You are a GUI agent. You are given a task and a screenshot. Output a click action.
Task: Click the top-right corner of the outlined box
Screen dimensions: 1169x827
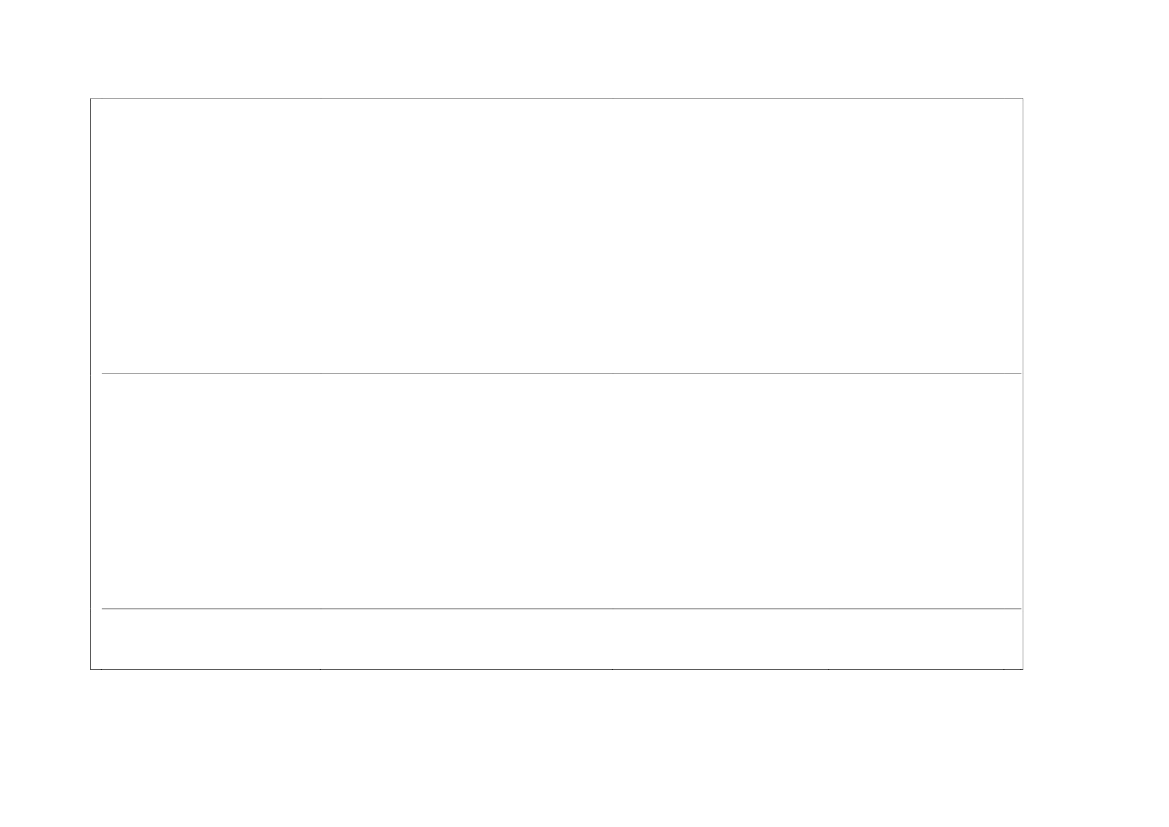(x=1022, y=98)
